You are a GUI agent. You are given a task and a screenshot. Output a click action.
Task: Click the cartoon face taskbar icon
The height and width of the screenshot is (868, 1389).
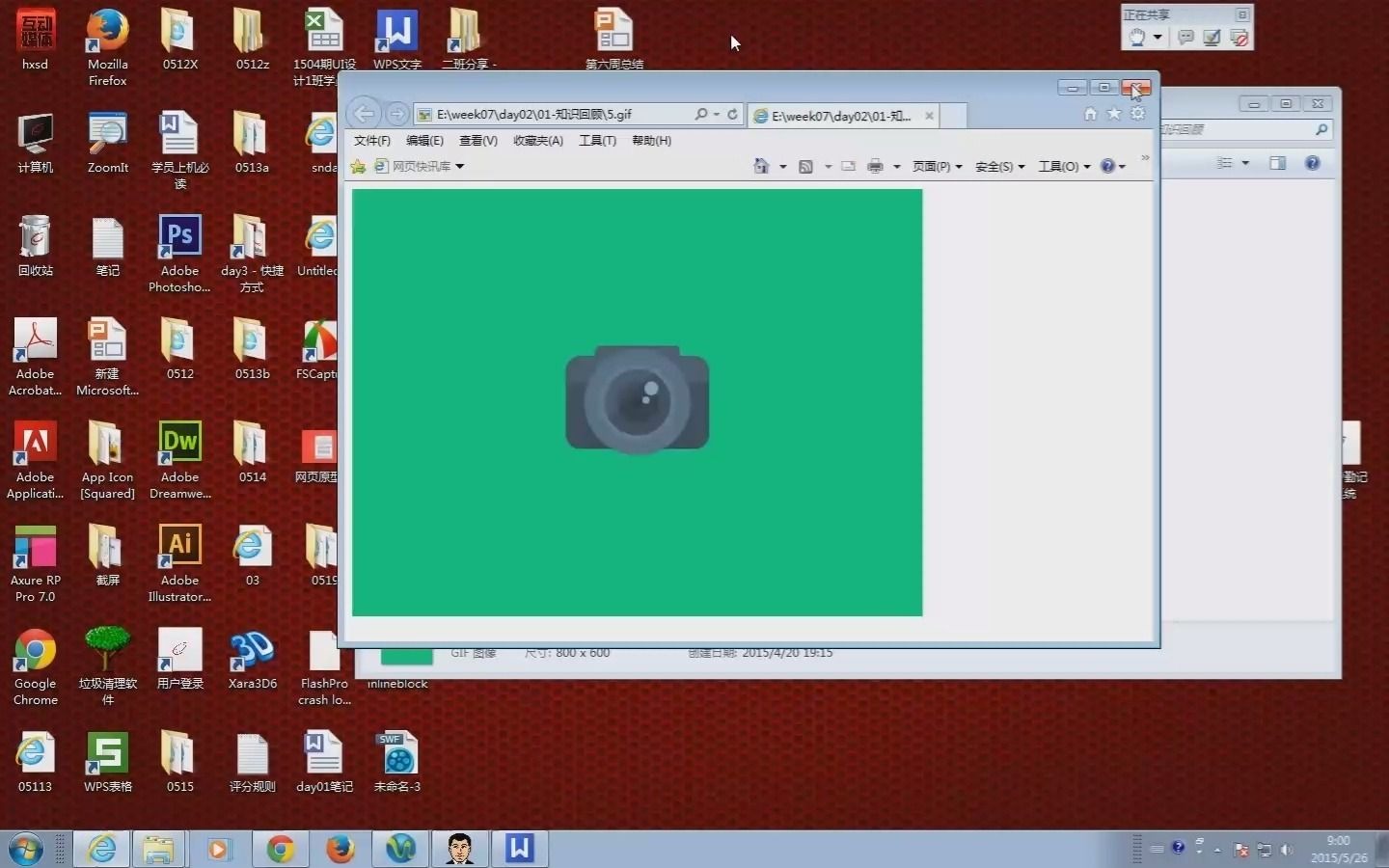(x=460, y=849)
